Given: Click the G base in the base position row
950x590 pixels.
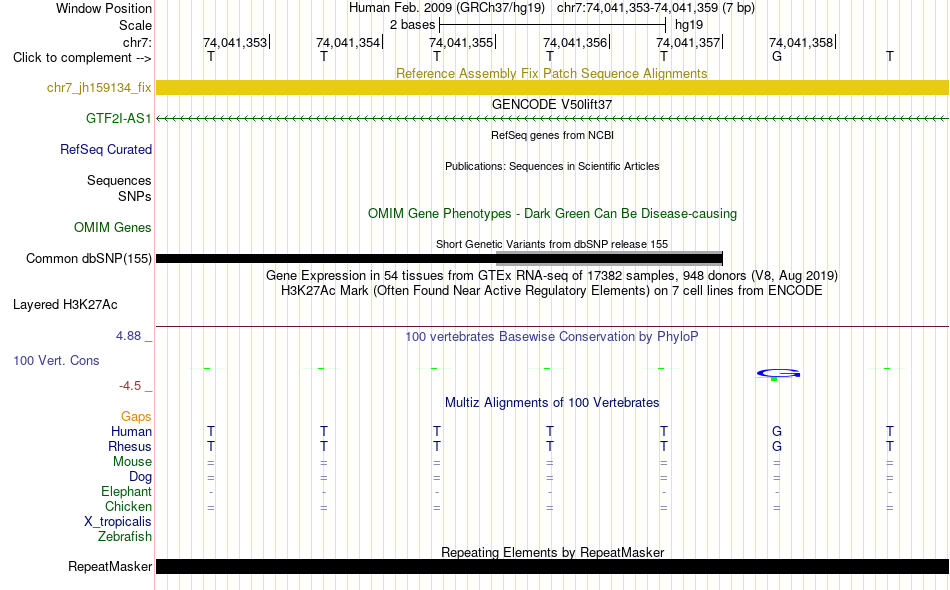Looking at the screenshot, I should click(x=777, y=56).
